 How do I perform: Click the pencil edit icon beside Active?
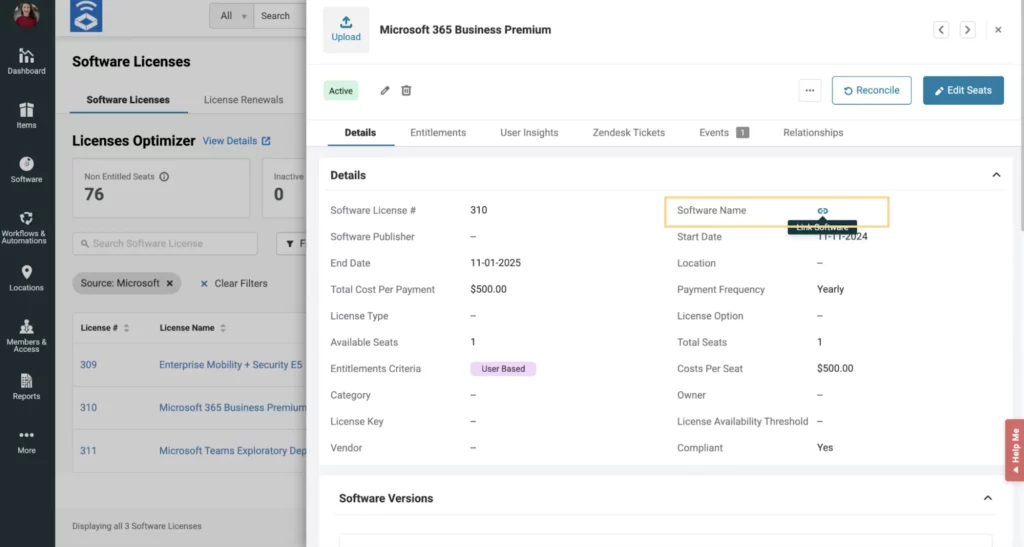click(x=385, y=91)
